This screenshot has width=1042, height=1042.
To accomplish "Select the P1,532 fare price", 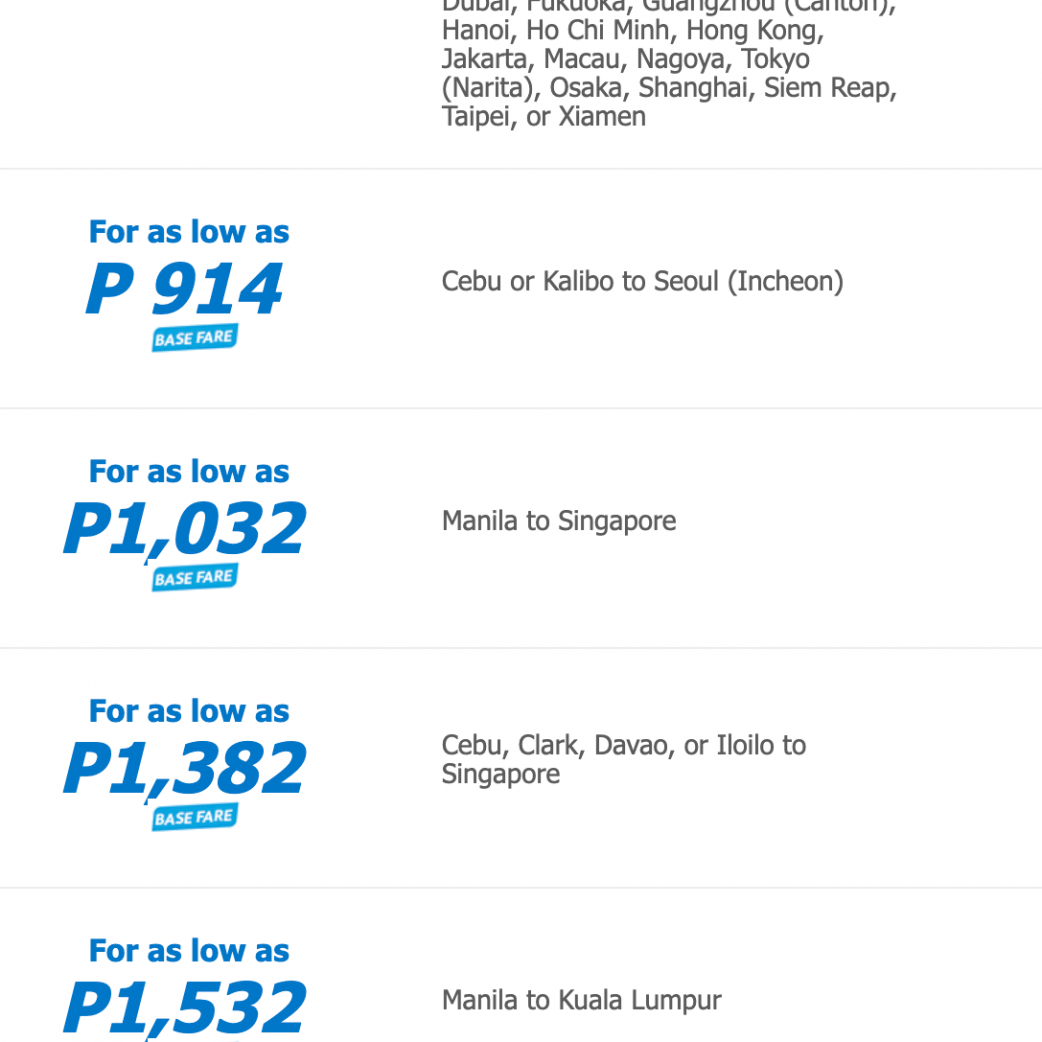I will (x=185, y=1007).
